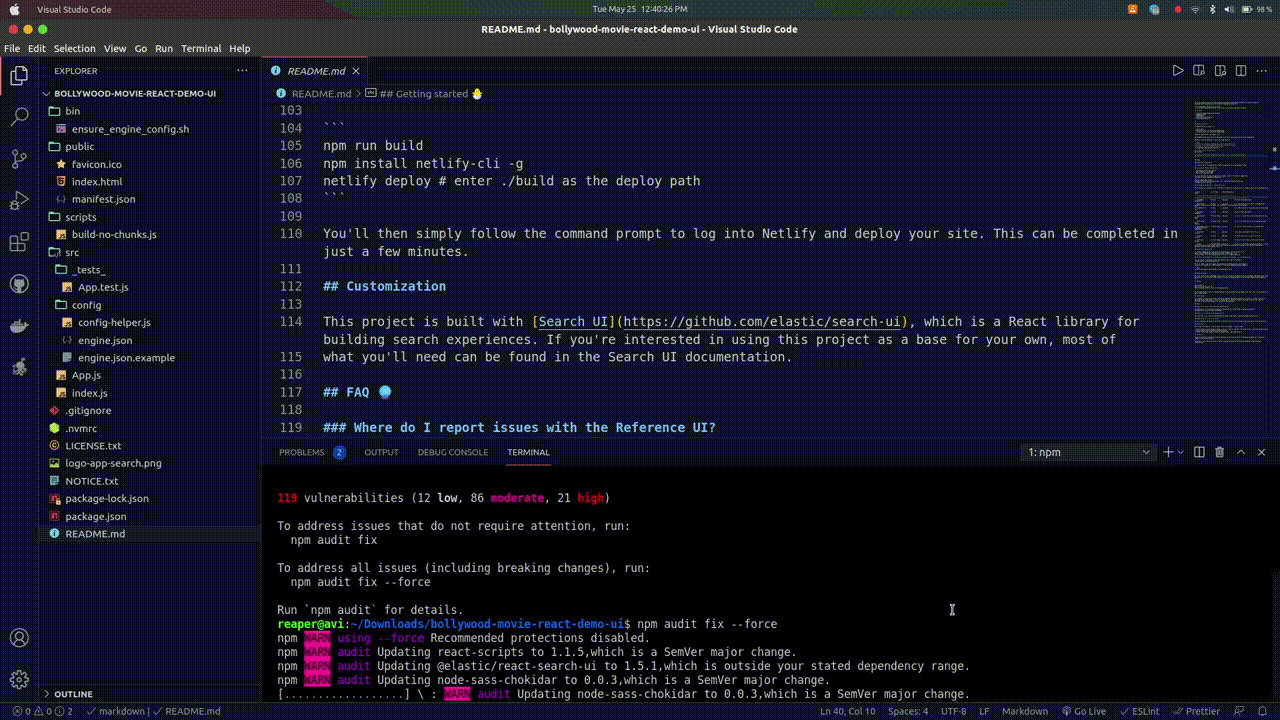Open the Selection menu
The image size is (1280, 720).
75,48
